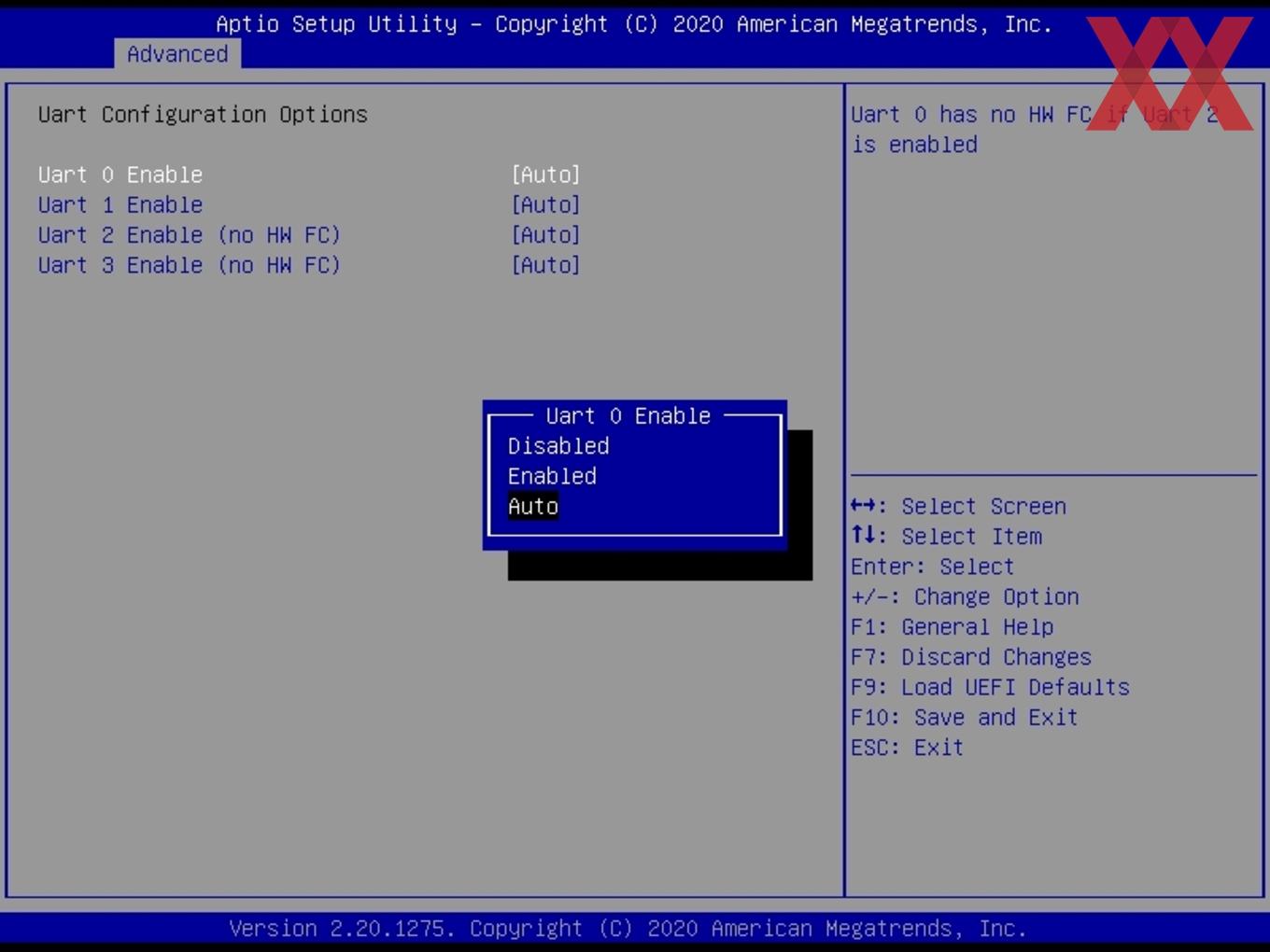Select Uart 3 Enable (no HW FC) label

click(x=190, y=265)
